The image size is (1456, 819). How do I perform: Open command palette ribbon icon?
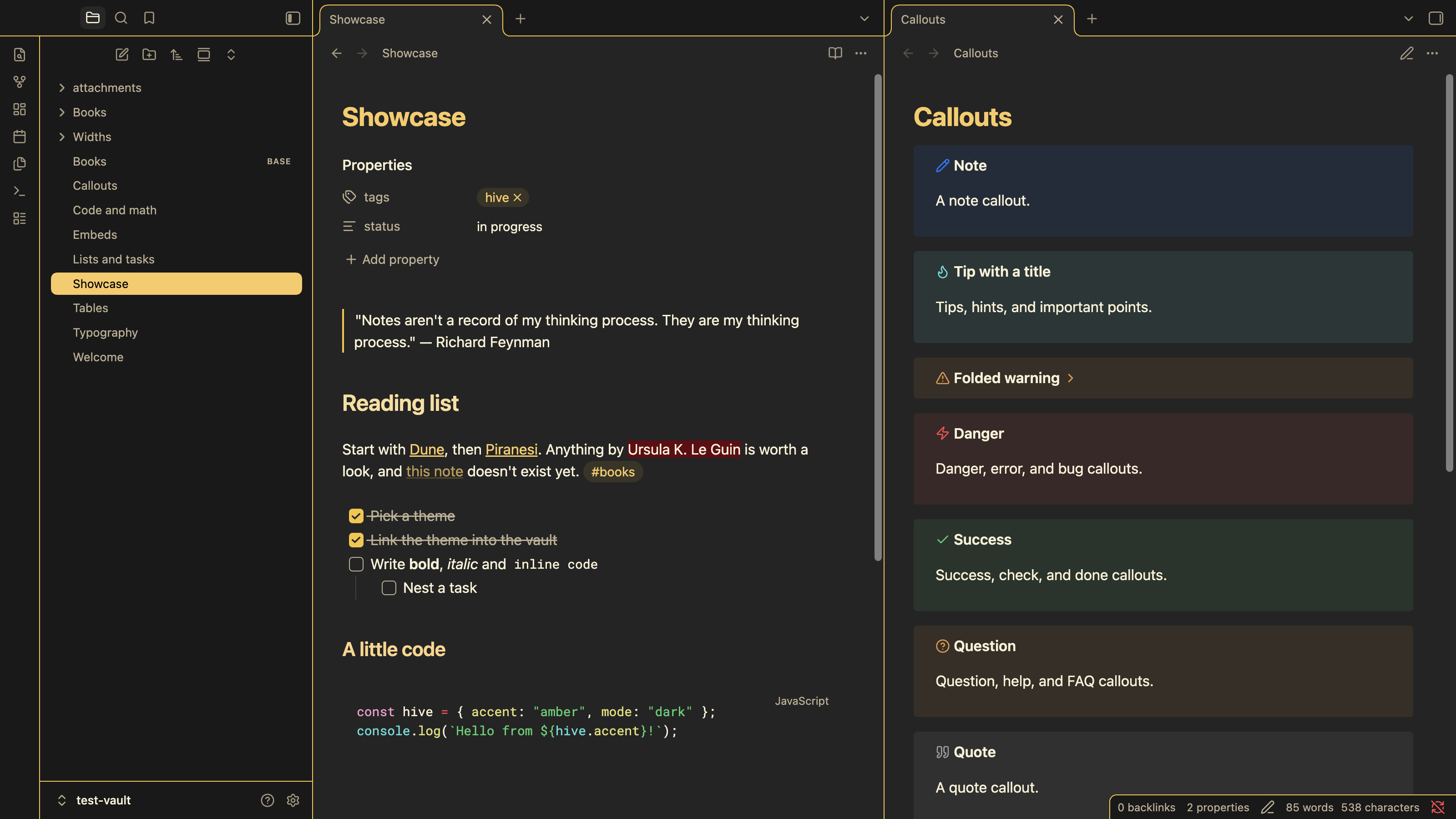[x=20, y=191]
